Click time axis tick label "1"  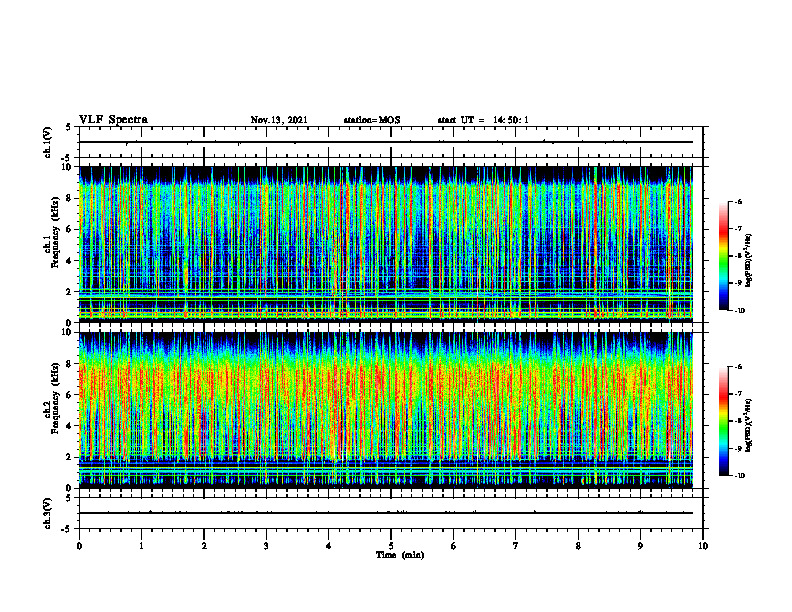coord(141,546)
